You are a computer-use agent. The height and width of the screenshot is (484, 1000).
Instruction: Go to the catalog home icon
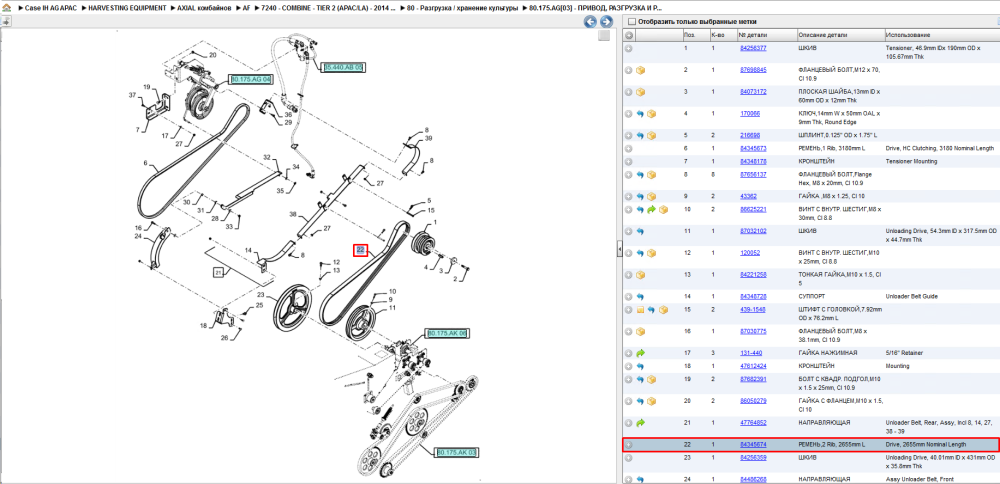(6, 9)
